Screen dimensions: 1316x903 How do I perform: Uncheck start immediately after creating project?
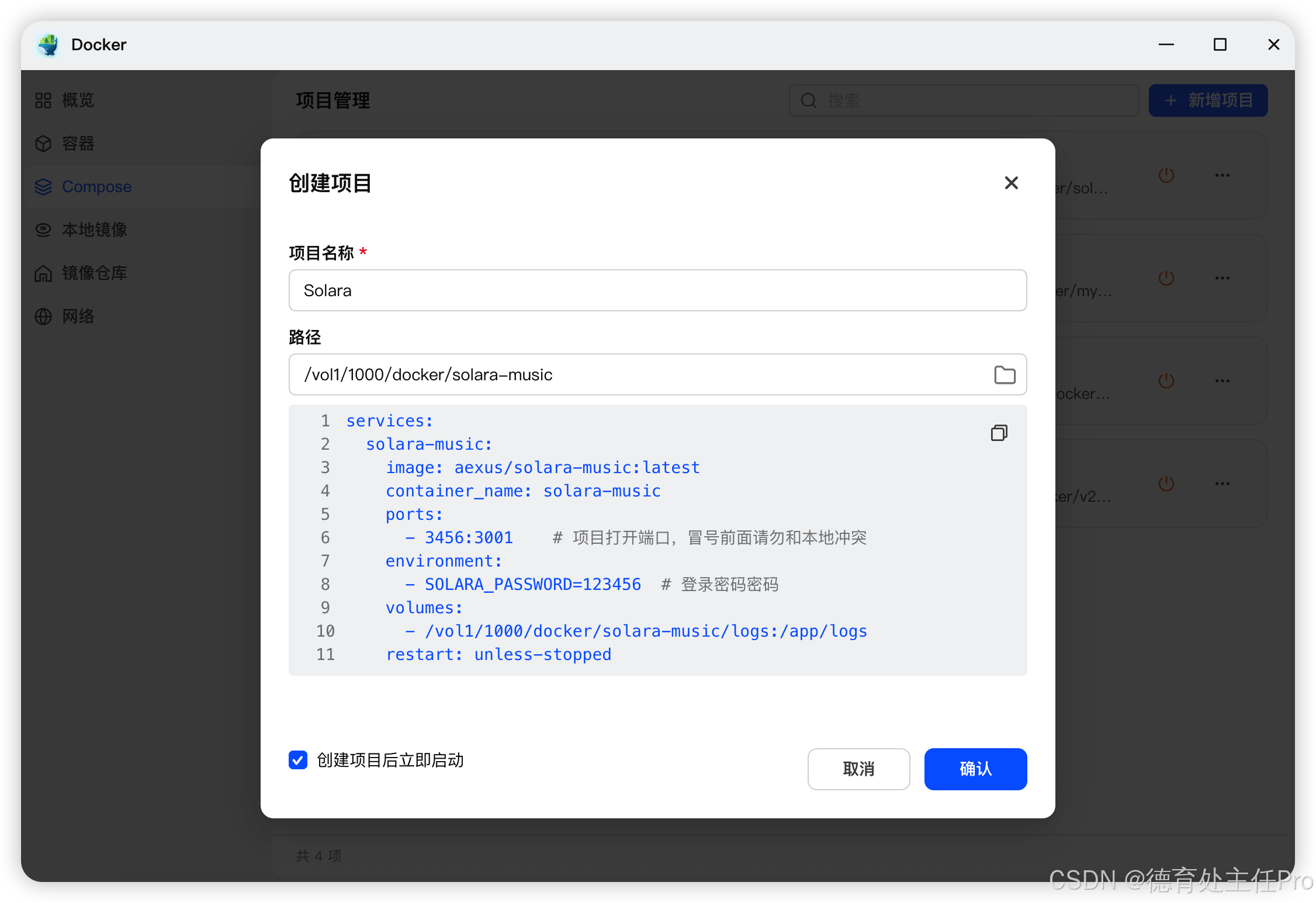coord(298,760)
